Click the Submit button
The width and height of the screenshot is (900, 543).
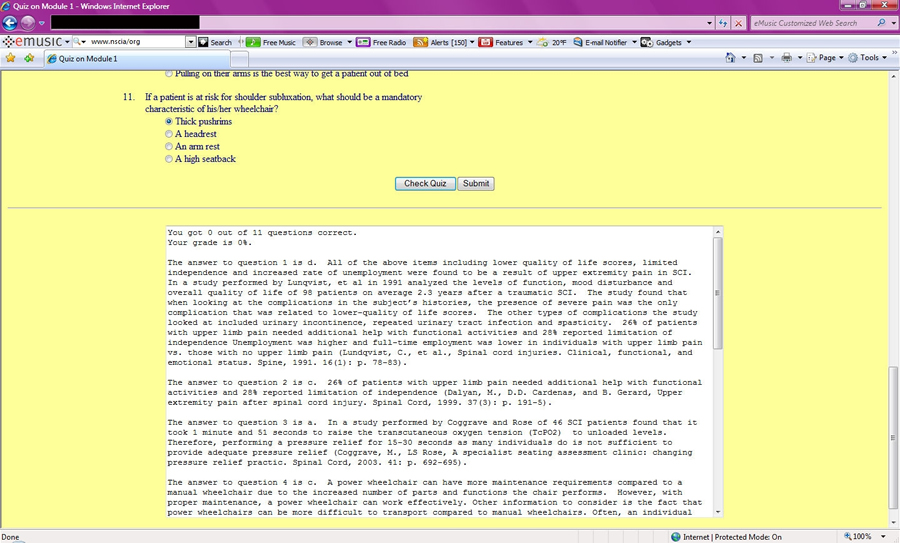[476, 184]
